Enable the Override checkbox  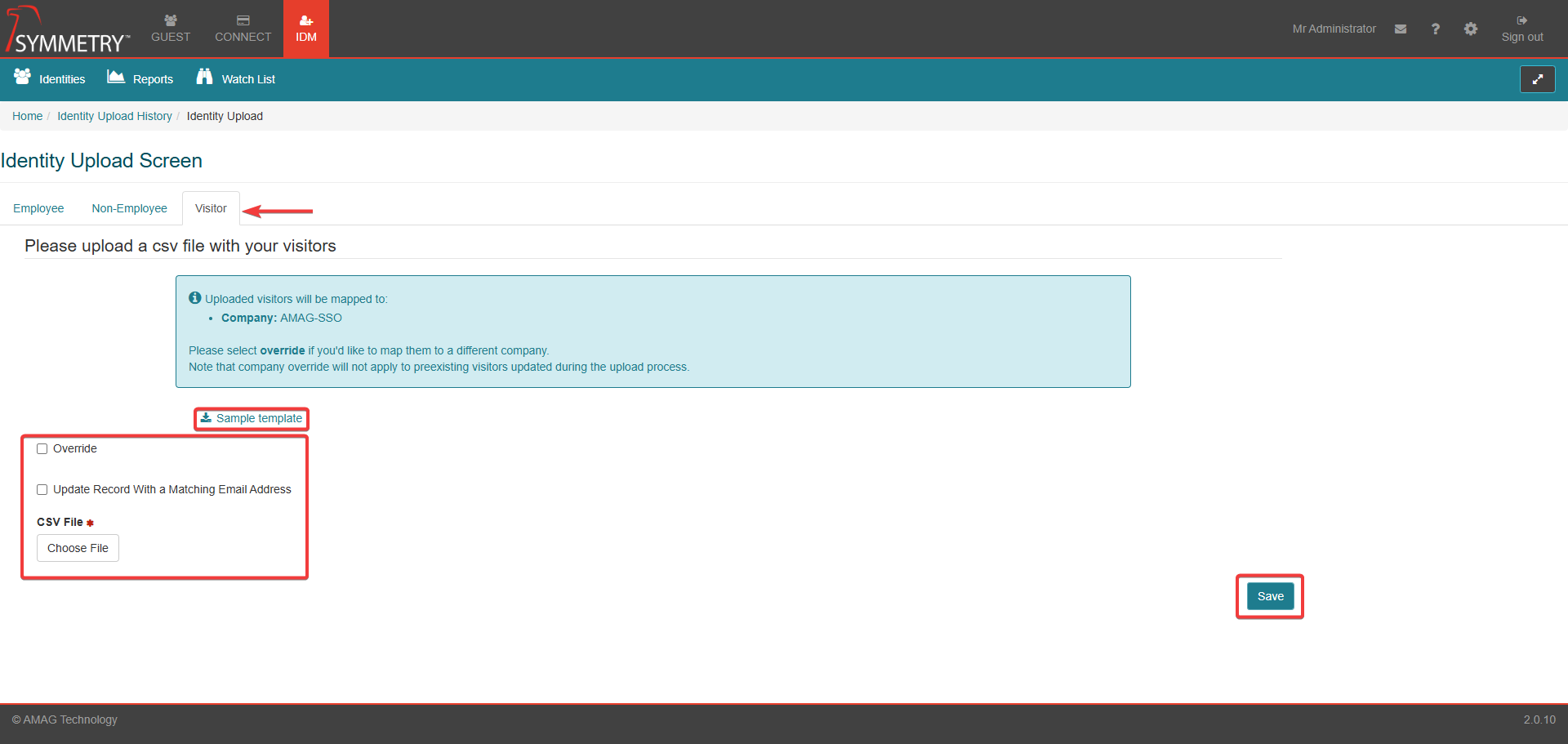[42, 449]
